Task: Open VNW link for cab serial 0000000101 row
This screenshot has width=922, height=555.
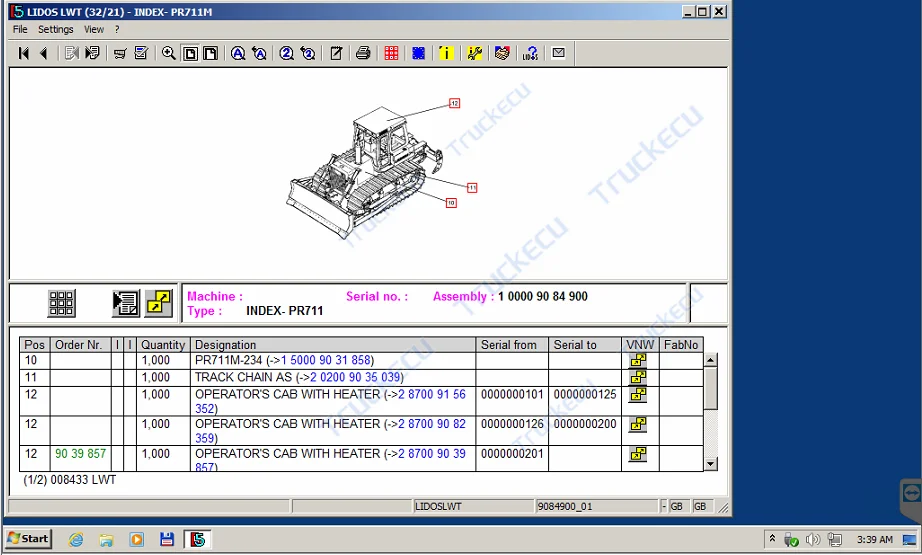Action: click(x=639, y=394)
